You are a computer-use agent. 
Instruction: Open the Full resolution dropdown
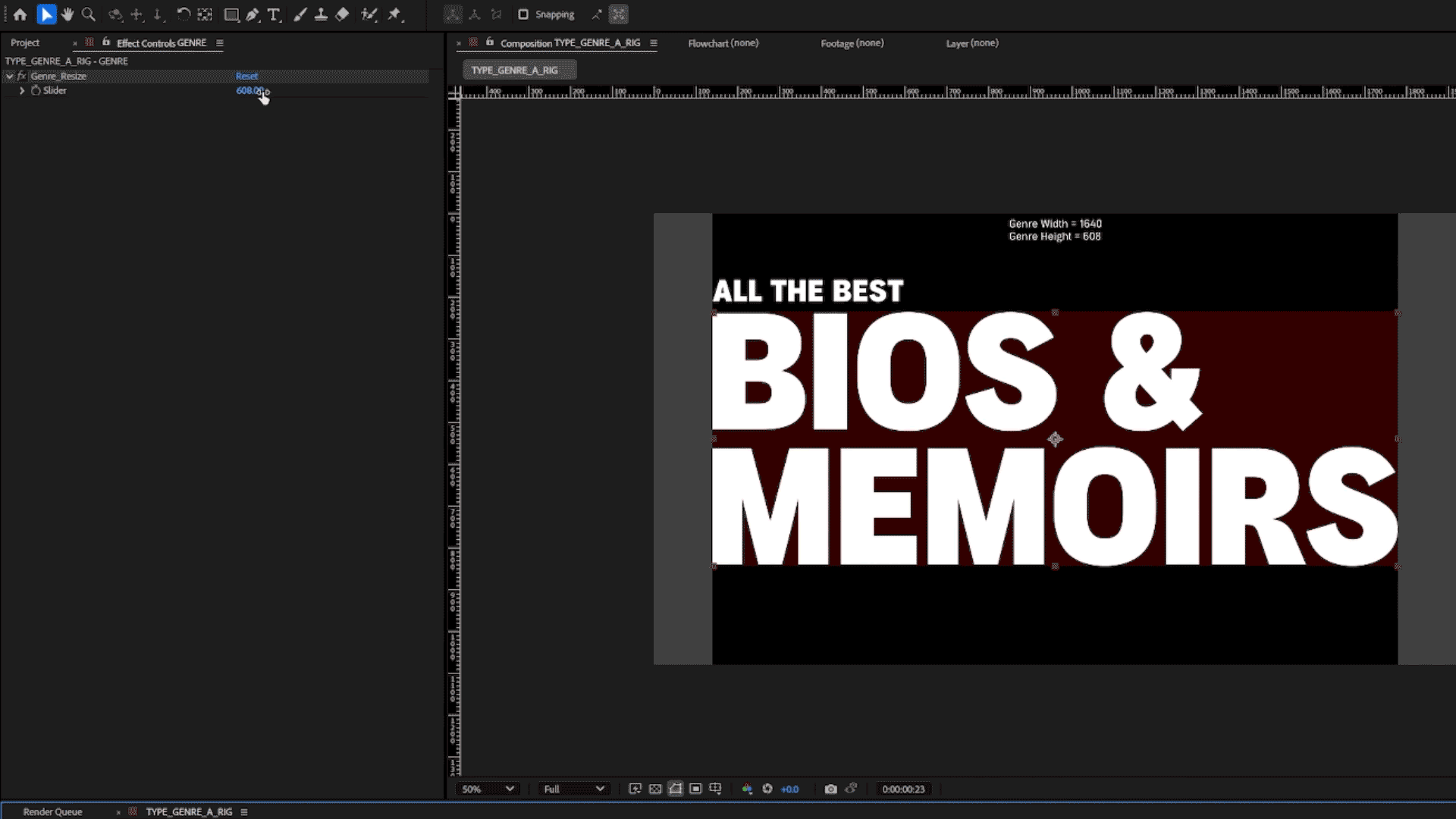pyautogui.click(x=574, y=789)
